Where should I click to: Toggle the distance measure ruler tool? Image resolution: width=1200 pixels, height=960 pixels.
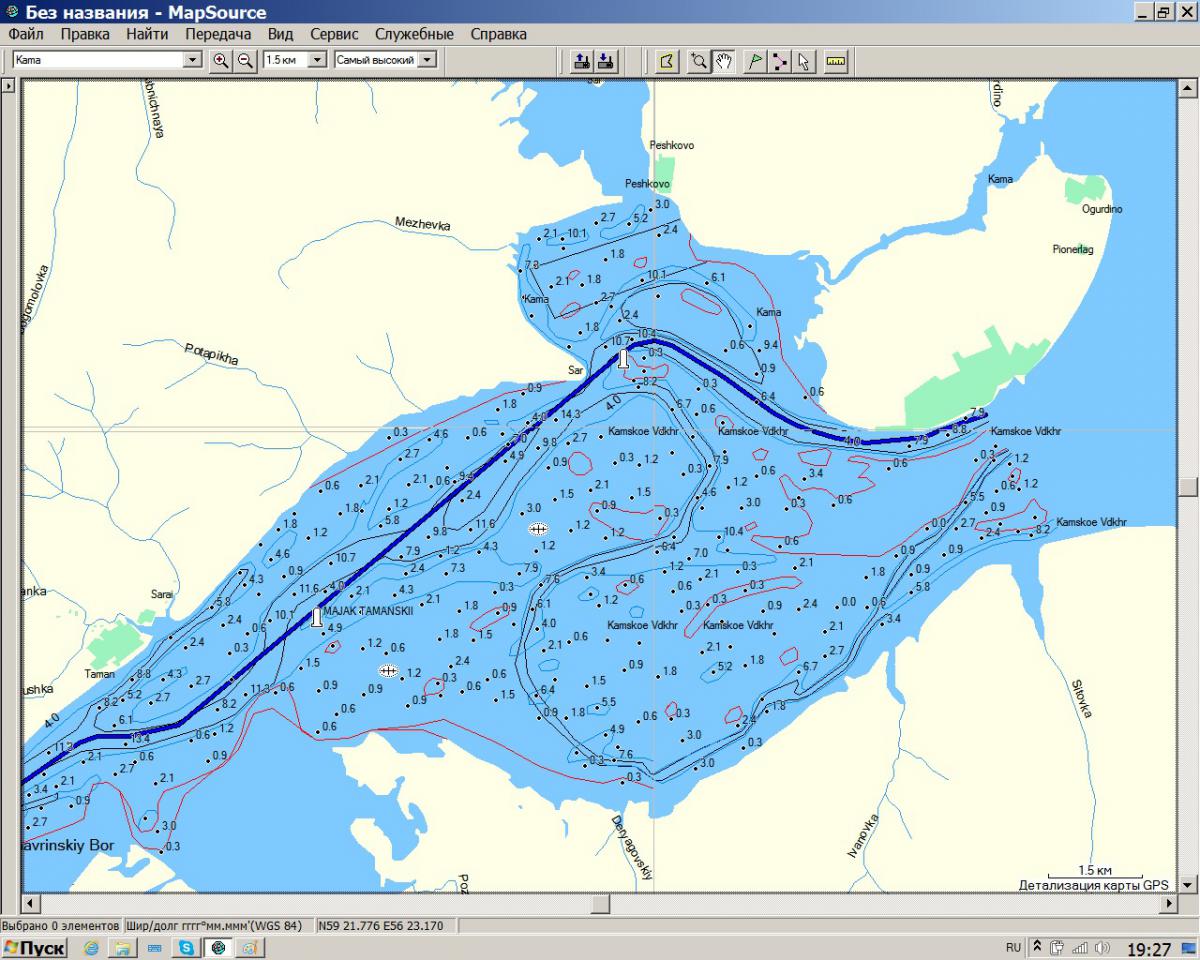pyautogui.click(x=836, y=61)
